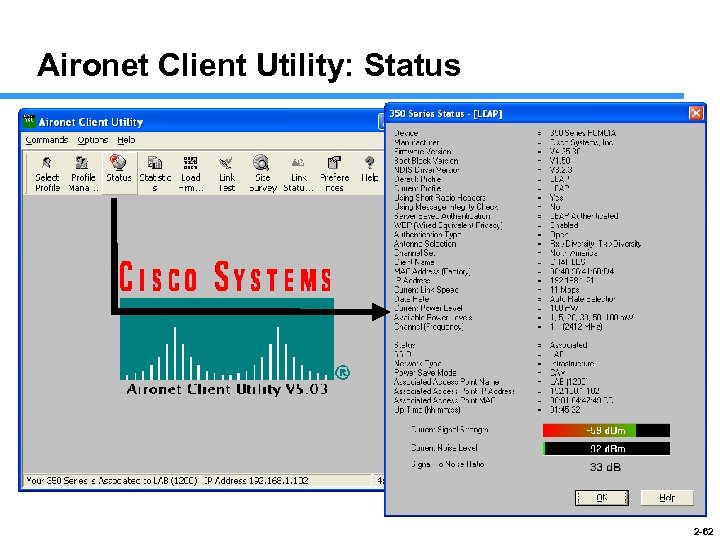The width and height of the screenshot is (720, 540).
Task: Click the Associated Access Point MAC row
Action: 504,400
